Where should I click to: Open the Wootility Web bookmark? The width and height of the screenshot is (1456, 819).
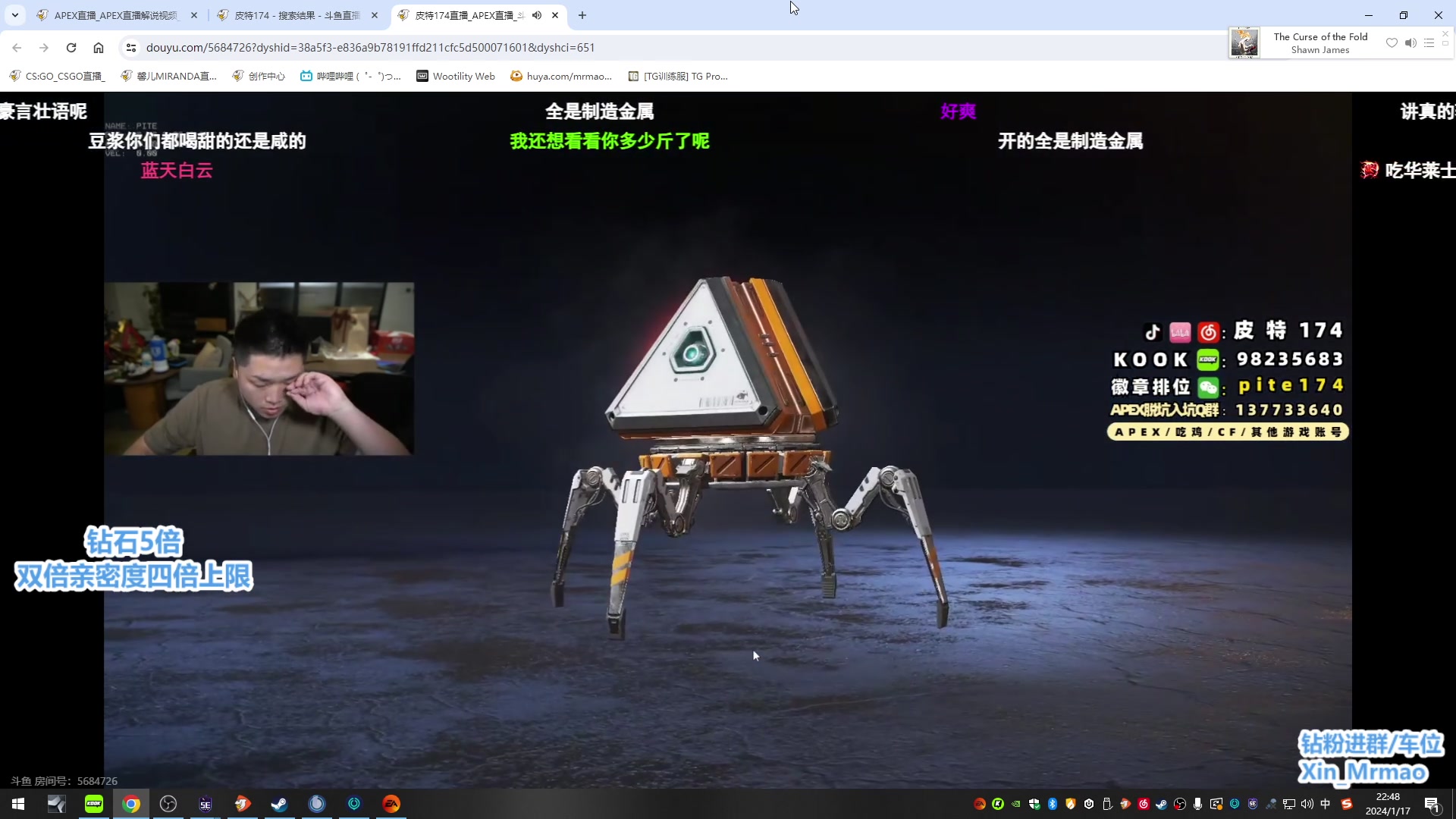tap(456, 76)
